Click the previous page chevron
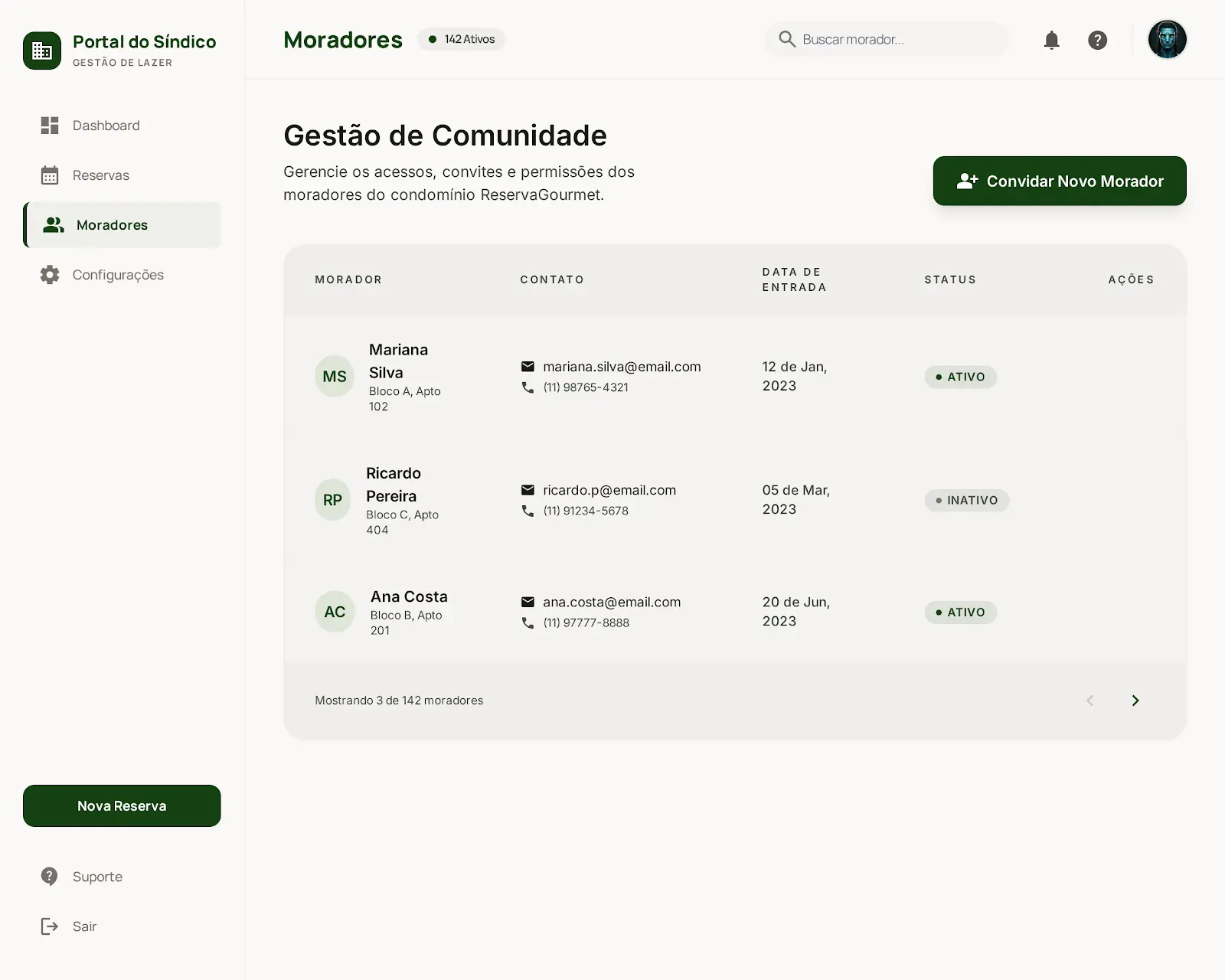Viewport: 1225px width, 980px height. (1089, 700)
